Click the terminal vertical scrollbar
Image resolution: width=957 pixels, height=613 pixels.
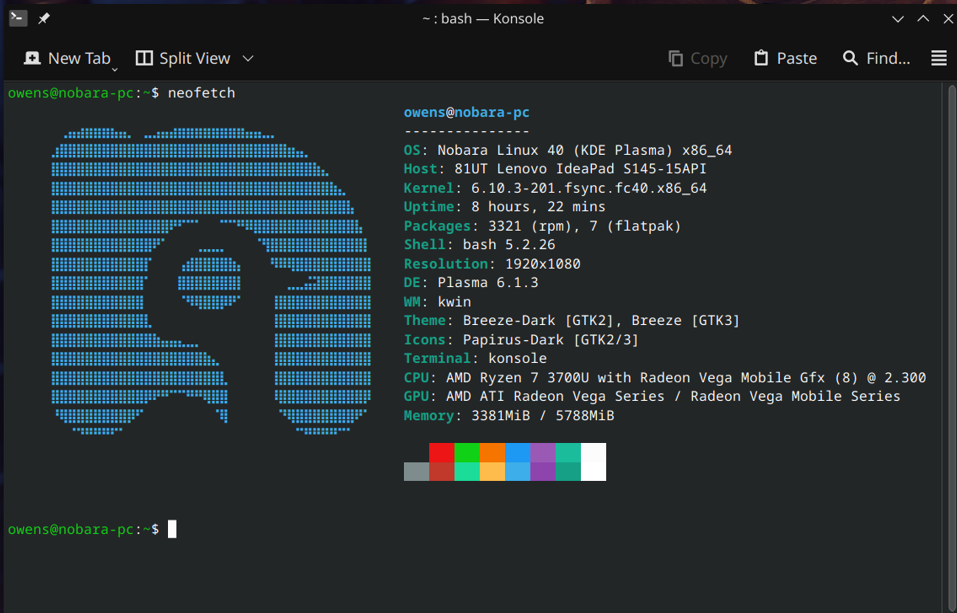tap(952, 348)
